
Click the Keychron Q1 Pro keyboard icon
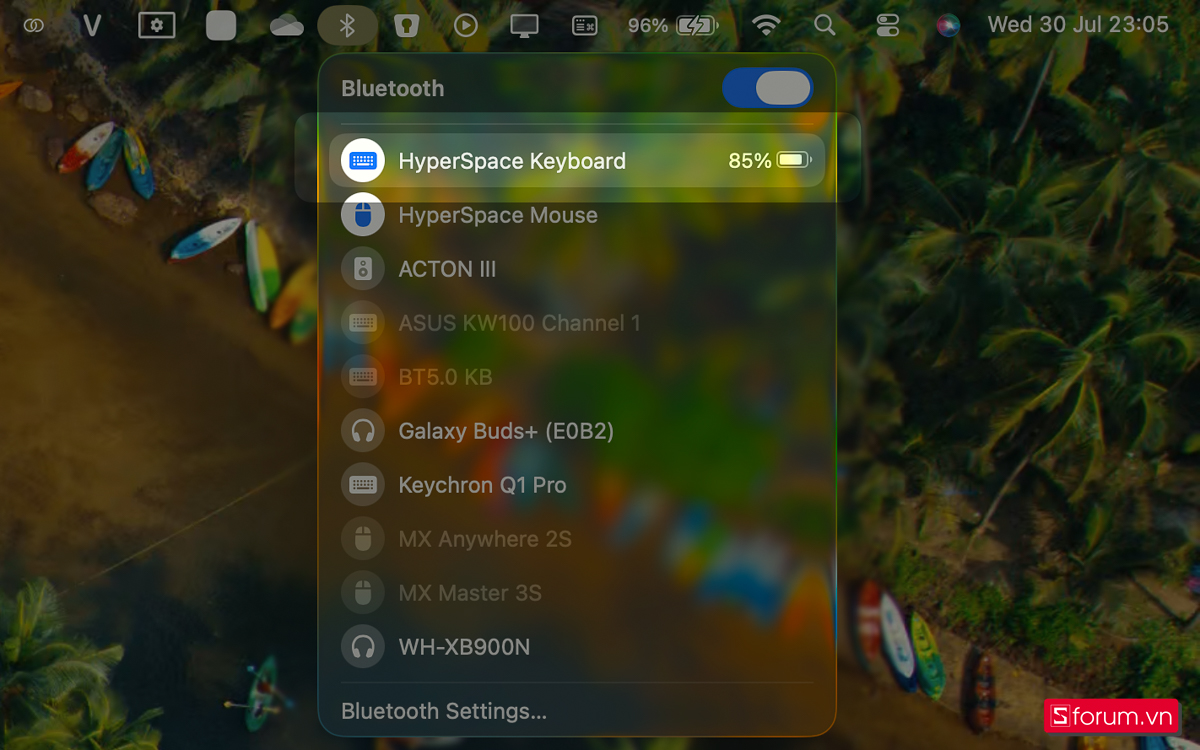(x=363, y=485)
